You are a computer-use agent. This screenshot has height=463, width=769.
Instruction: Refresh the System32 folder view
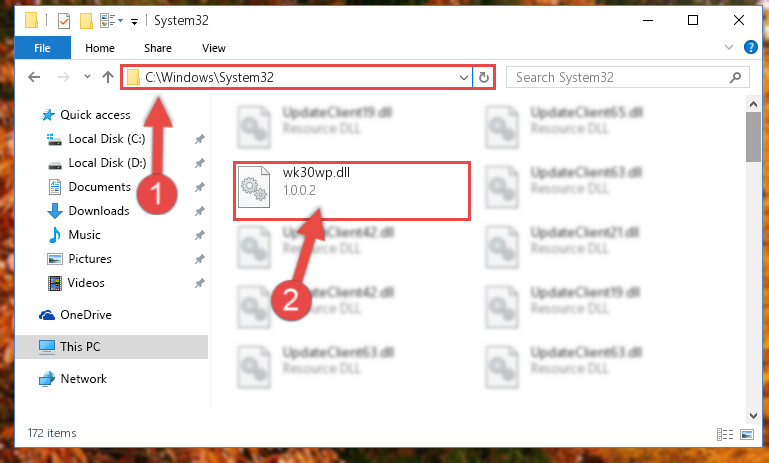484,77
